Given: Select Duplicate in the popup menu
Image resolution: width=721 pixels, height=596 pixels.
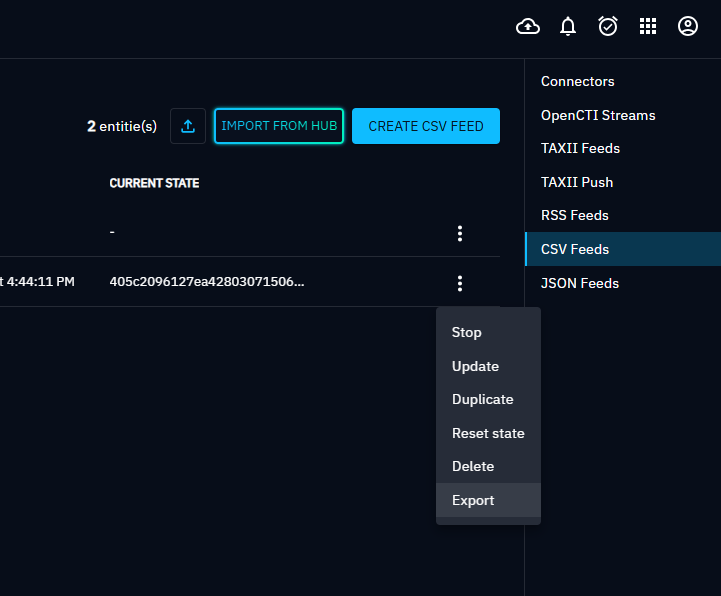Looking at the screenshot, I should coord(482,399).
